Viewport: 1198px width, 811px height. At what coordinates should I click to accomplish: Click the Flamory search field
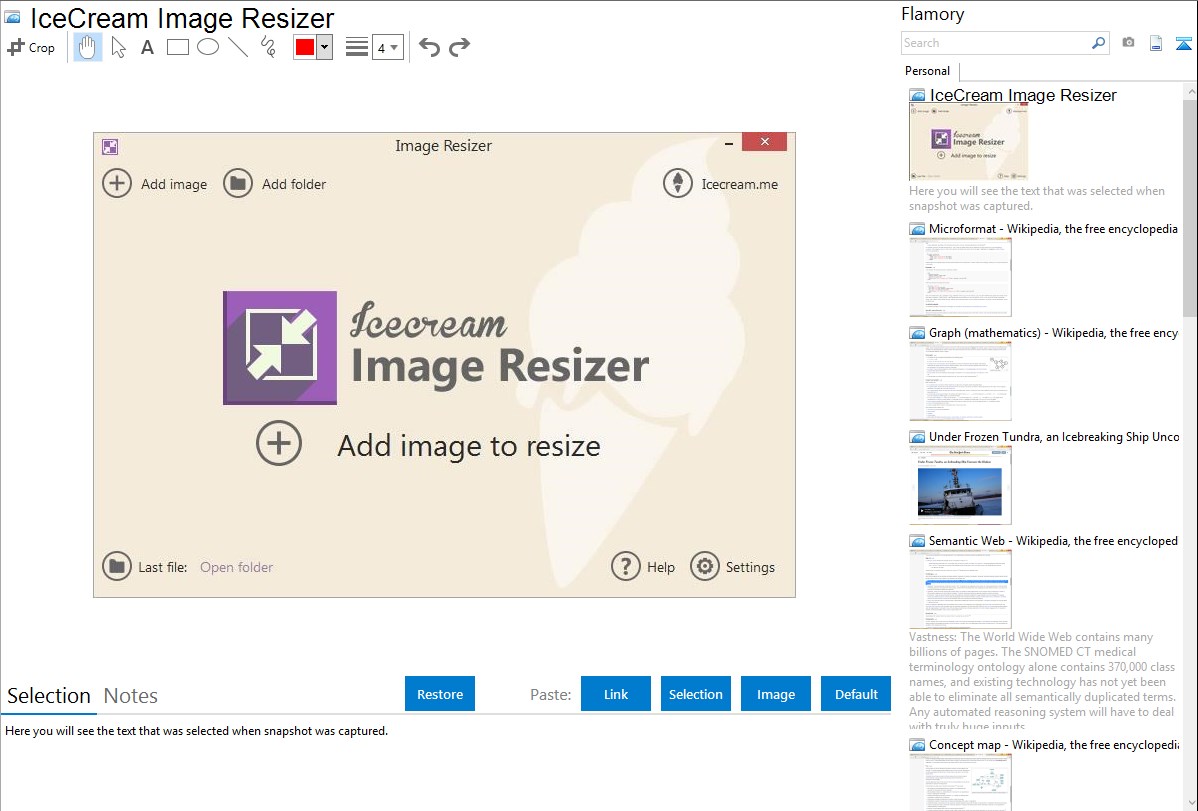pyautogui.click(x=996, y=43)
